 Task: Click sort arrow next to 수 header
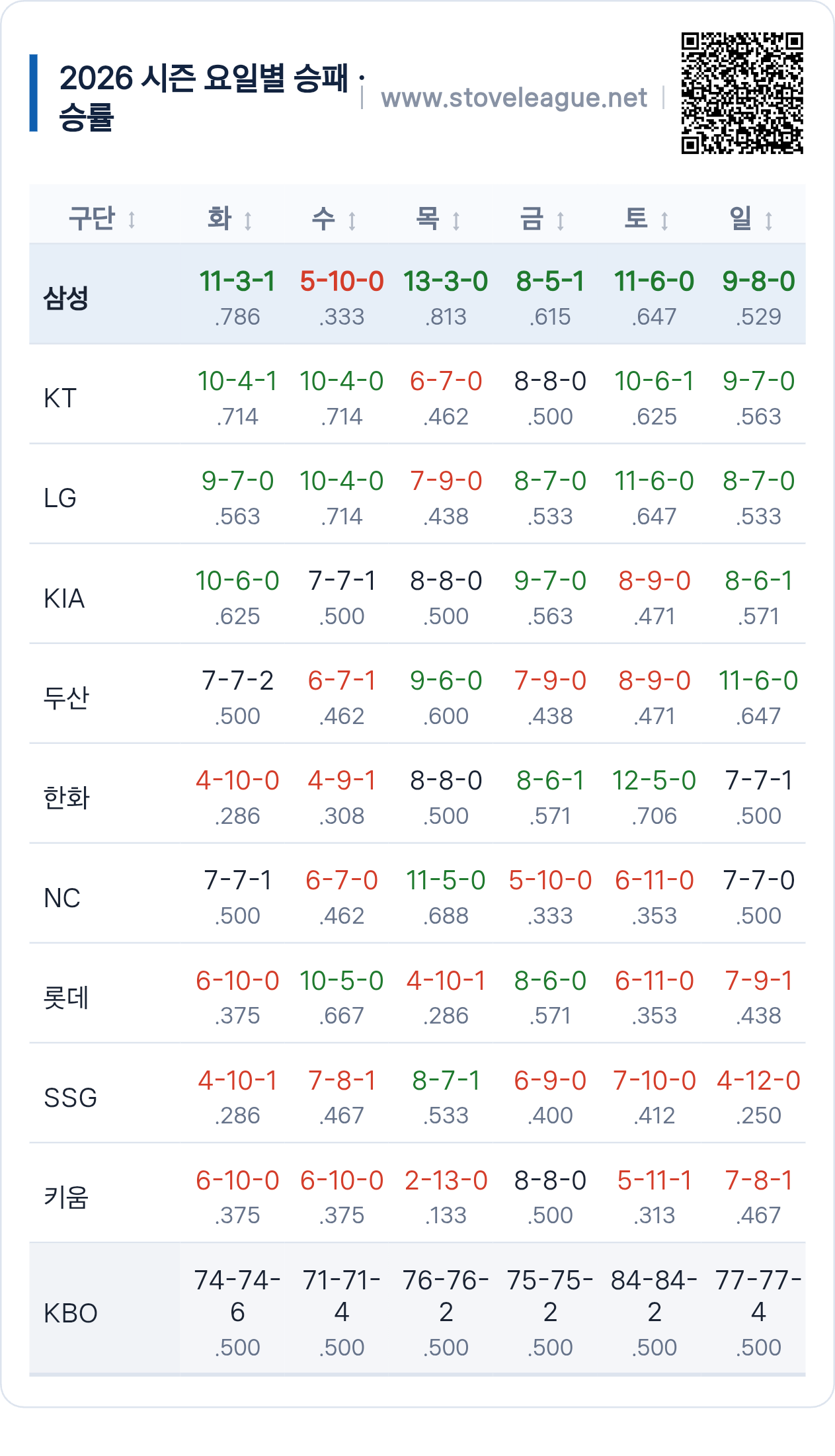352,220
